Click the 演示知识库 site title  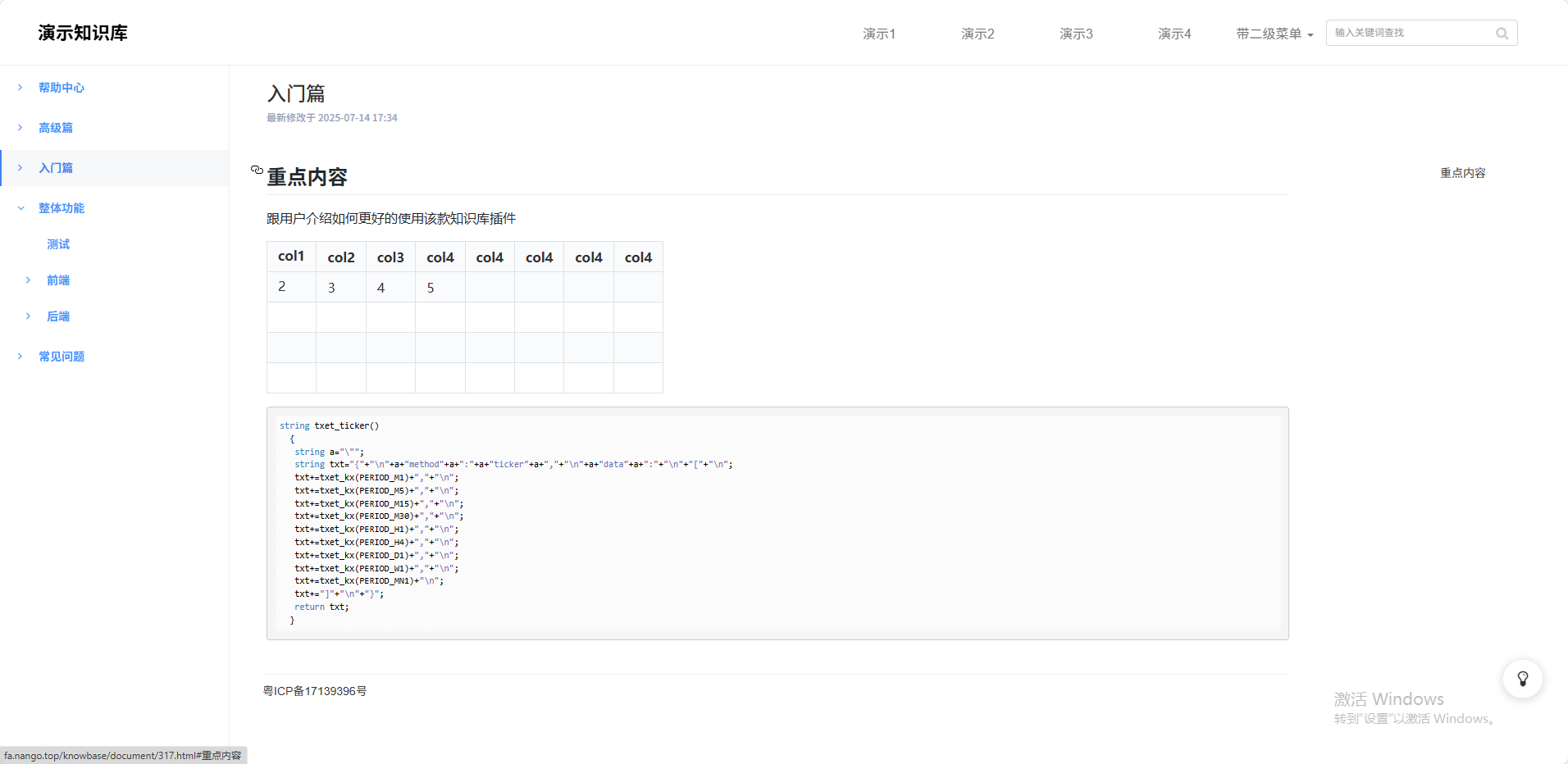tap(83, 33)
